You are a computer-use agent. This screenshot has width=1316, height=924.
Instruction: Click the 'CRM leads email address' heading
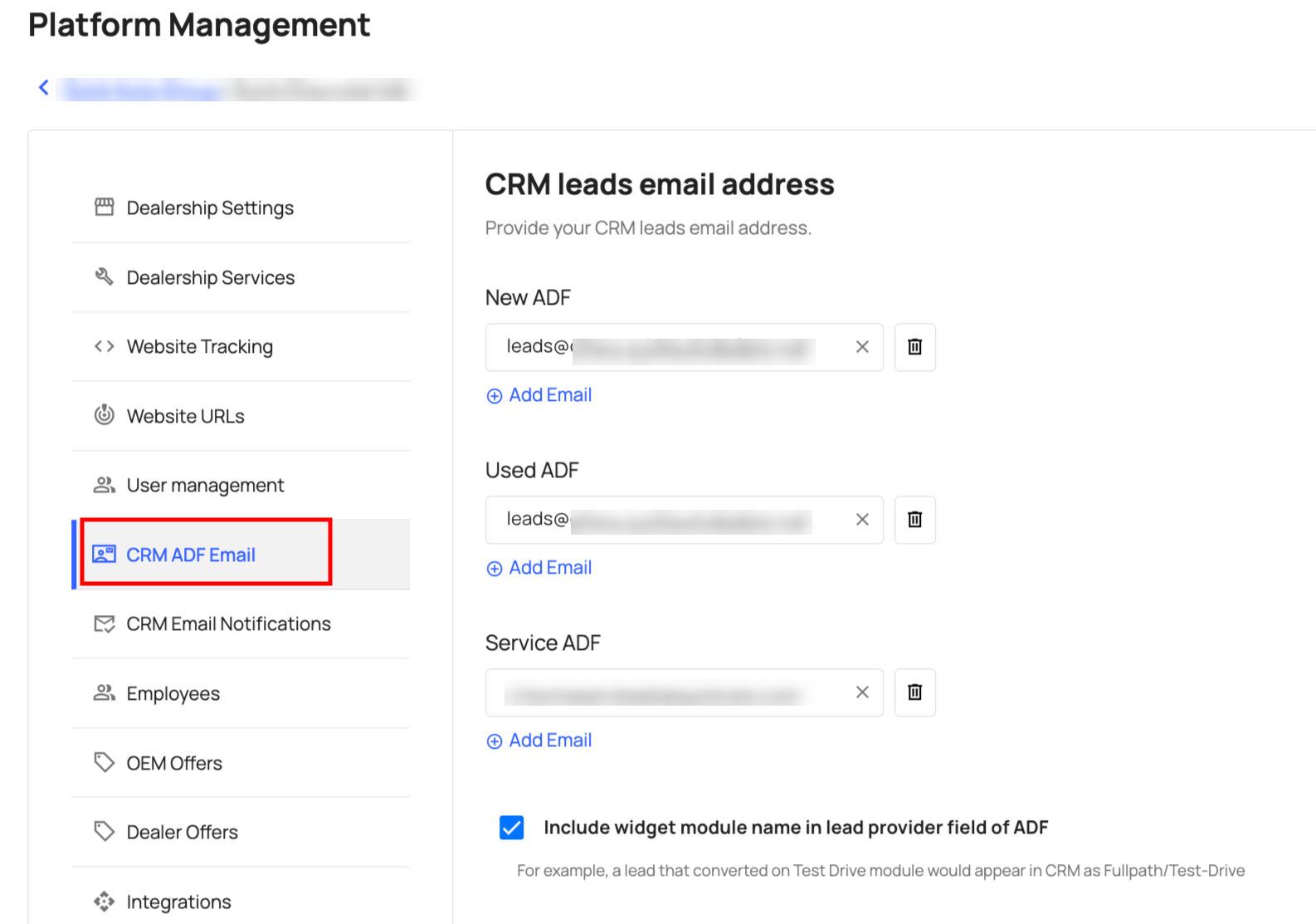[660, 184]
